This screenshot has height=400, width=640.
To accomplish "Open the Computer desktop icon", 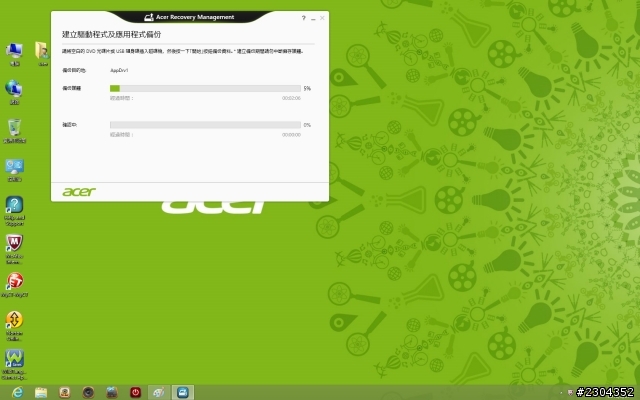I will 14,54.
